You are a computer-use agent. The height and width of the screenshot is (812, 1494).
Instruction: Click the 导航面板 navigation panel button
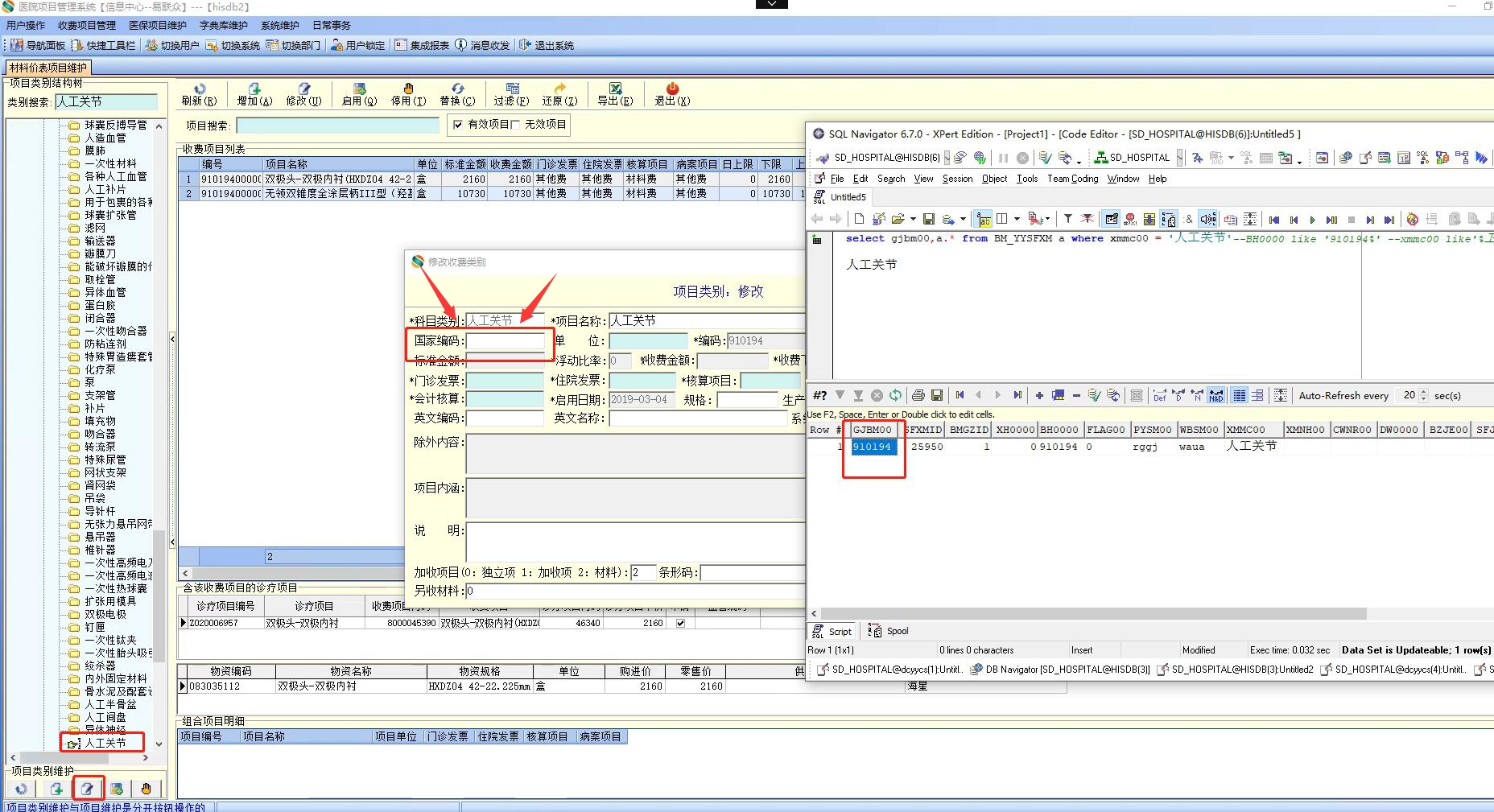coord(37,45)
